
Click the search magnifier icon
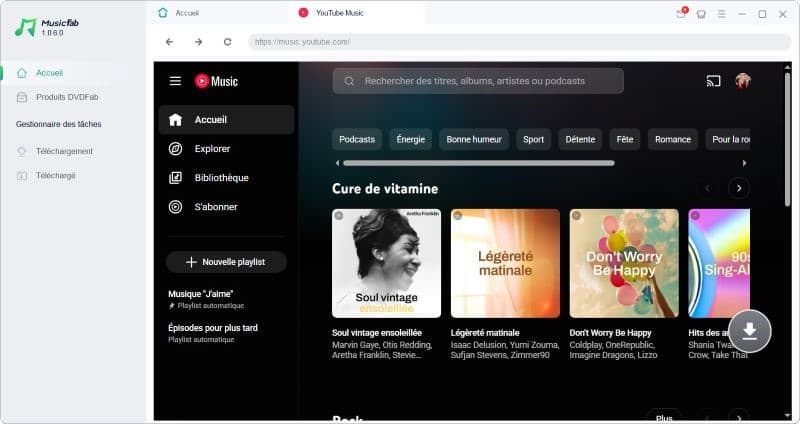(x=349, y=81)
